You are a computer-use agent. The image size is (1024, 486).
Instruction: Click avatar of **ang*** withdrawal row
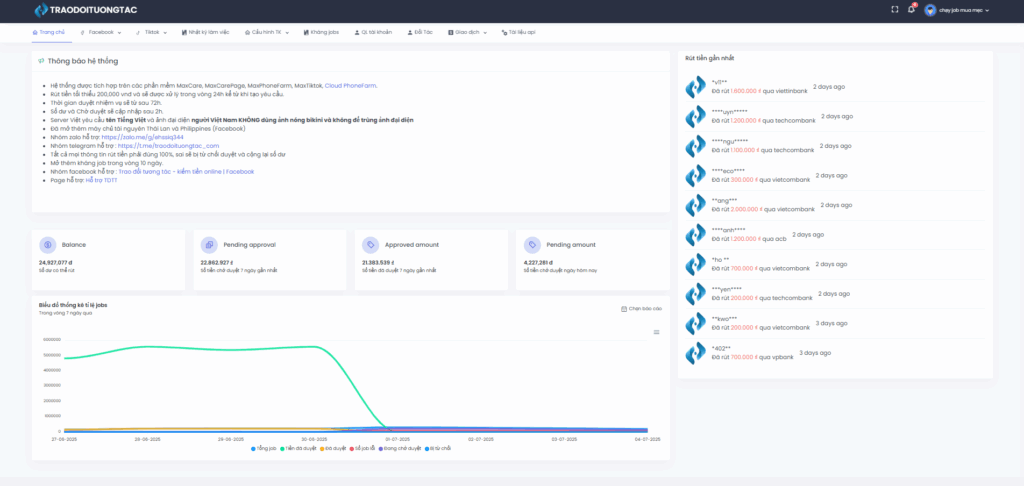(x=696, y=205)
